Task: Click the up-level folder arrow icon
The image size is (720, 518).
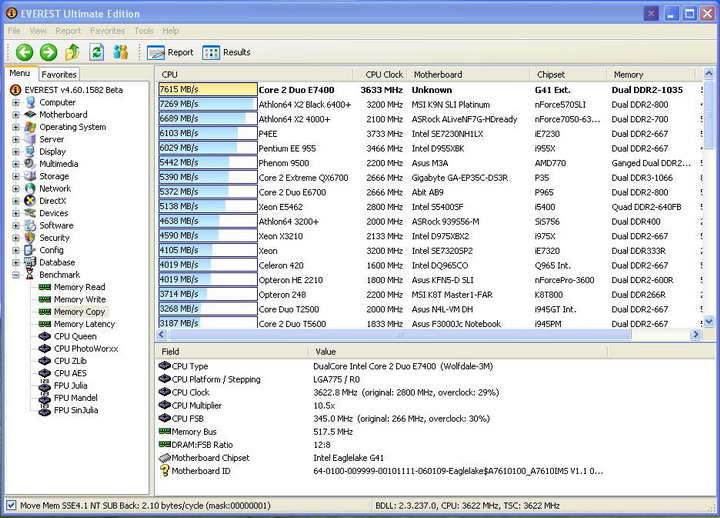Action: click(72, 52)
